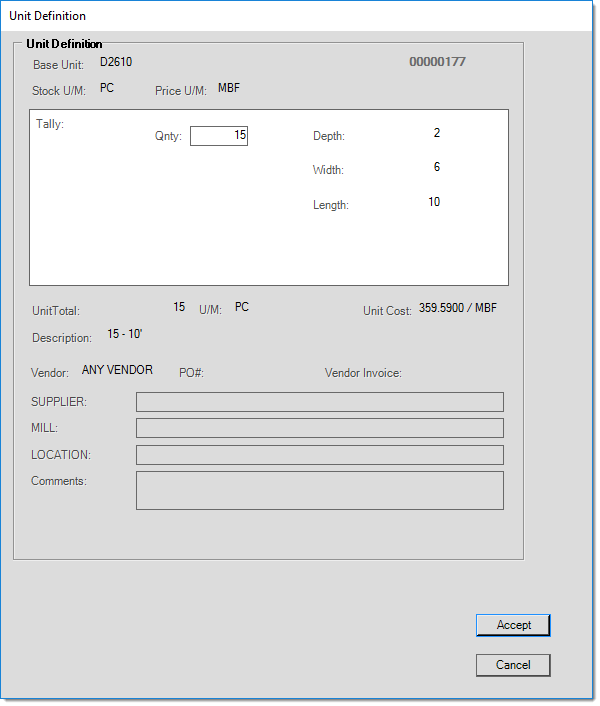This screenshot has width=600, height=706.
Task: Click the Base Unit label
Action: (x=59, y=65)
